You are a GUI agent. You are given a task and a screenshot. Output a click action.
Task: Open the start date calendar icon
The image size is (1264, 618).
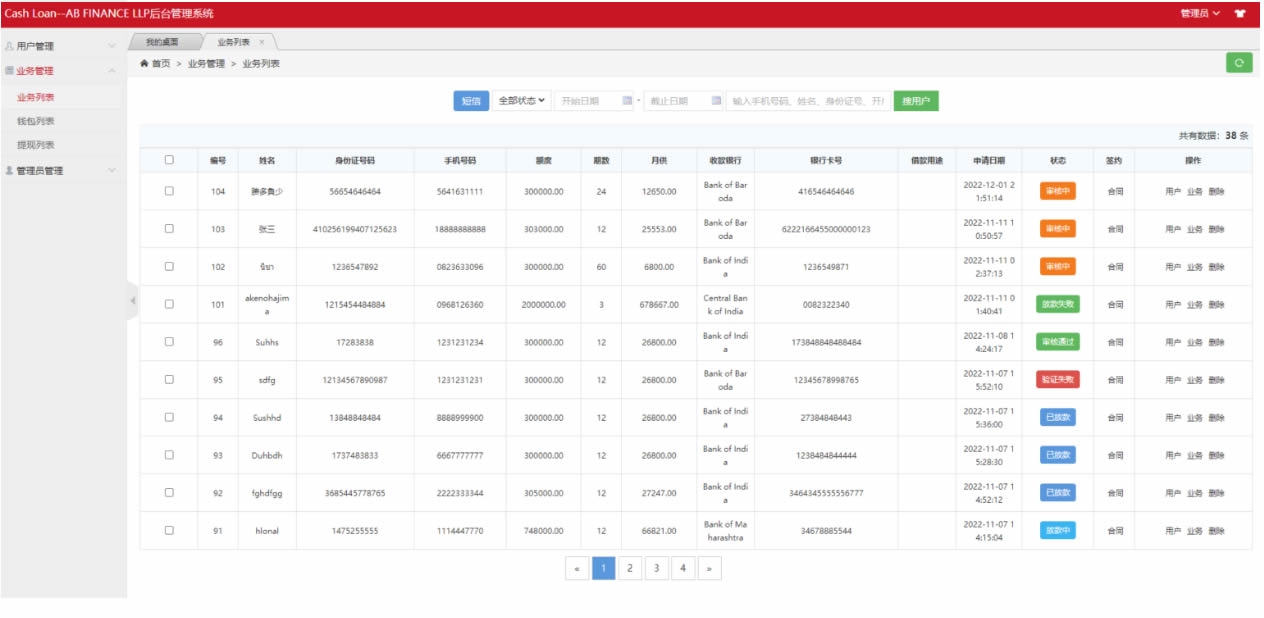627,101
